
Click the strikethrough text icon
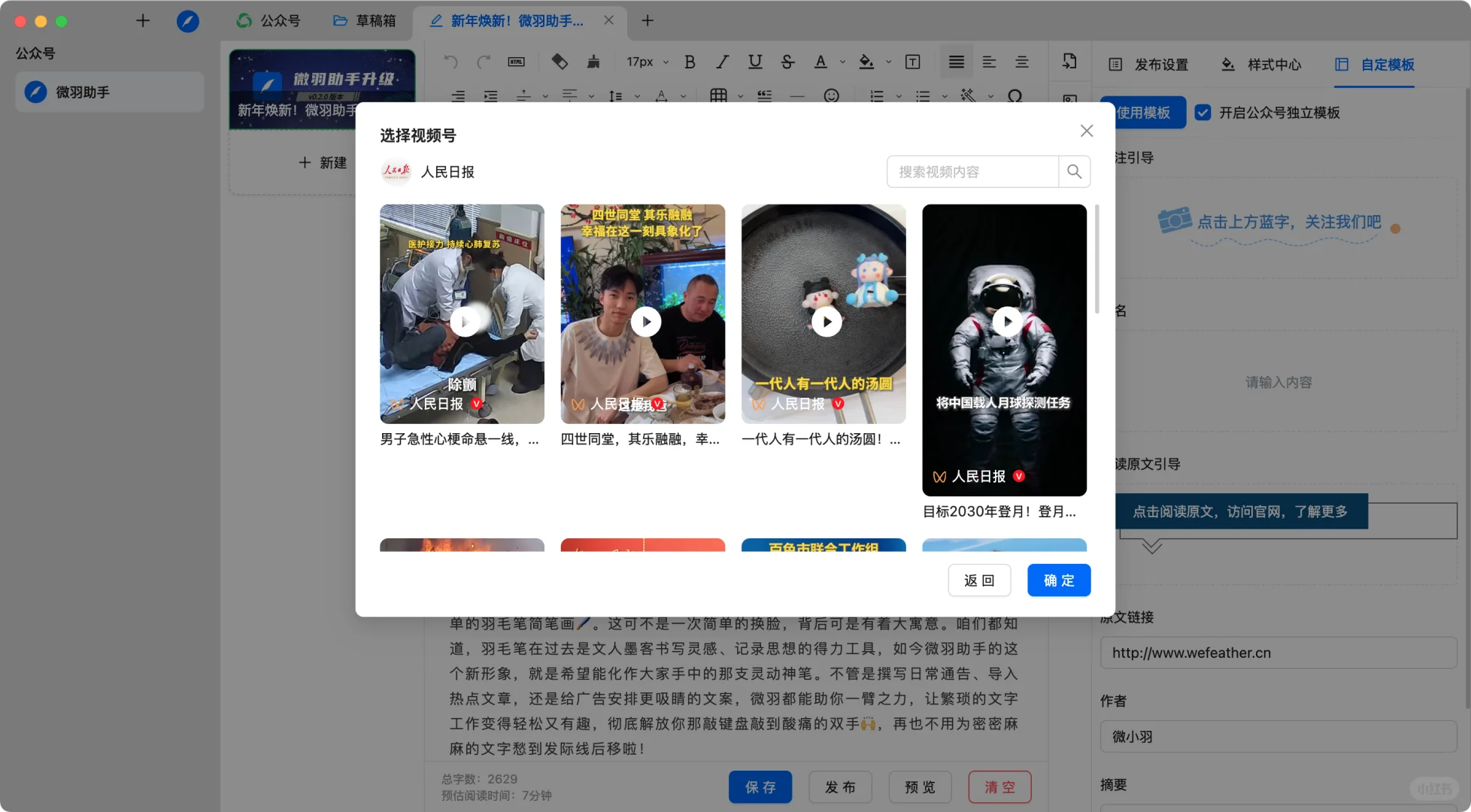(787, 62)
